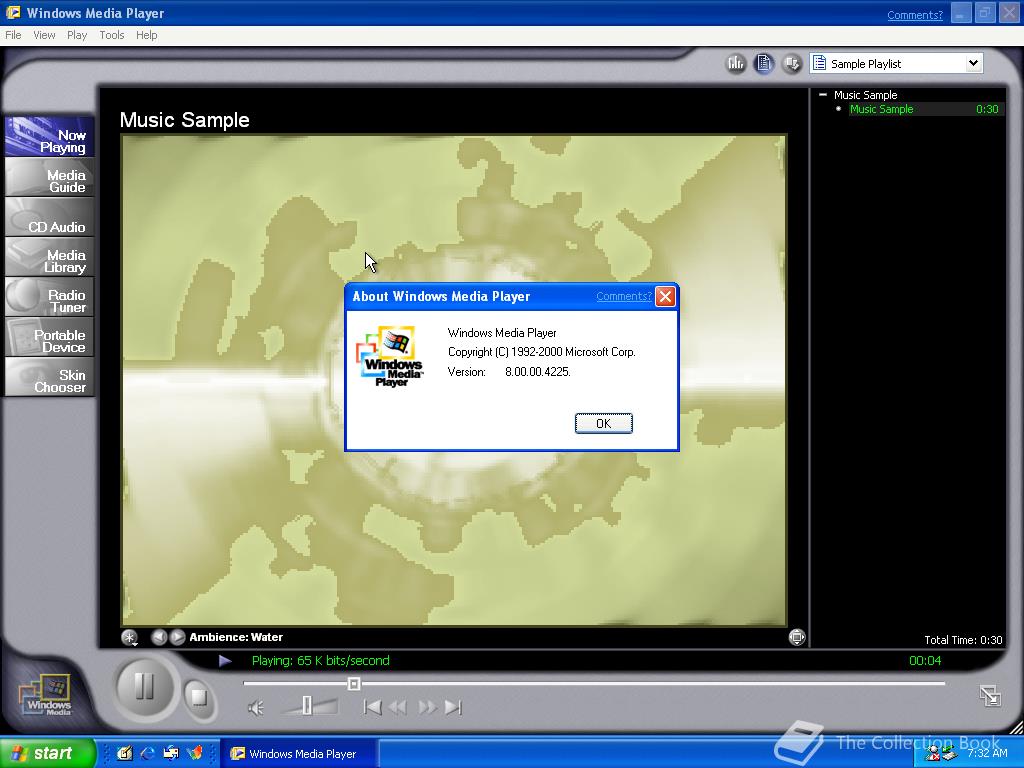
Task: Skip to next track
Action: [453, 707]
